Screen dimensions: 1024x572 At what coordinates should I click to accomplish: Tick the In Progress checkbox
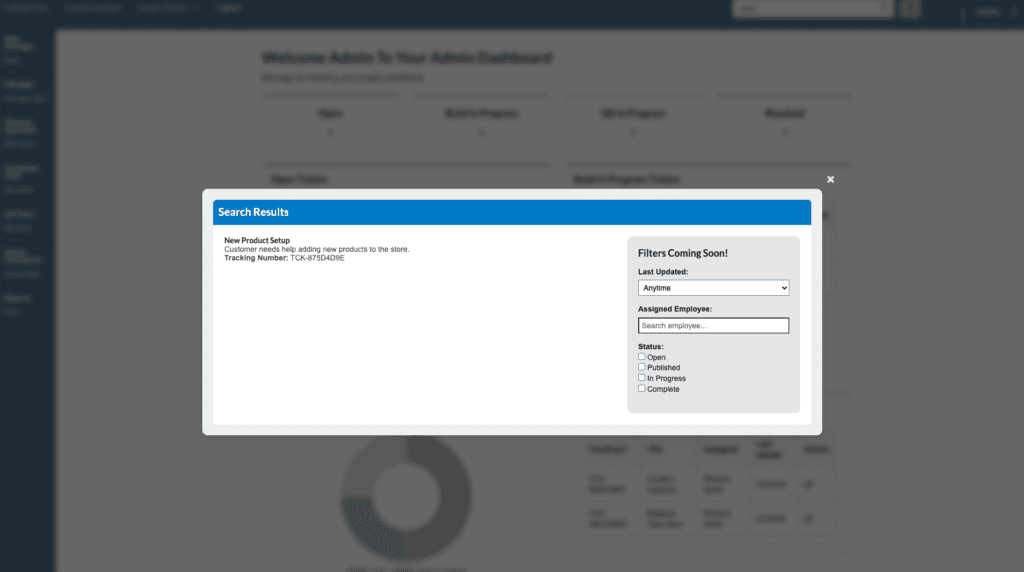(642, 378)
